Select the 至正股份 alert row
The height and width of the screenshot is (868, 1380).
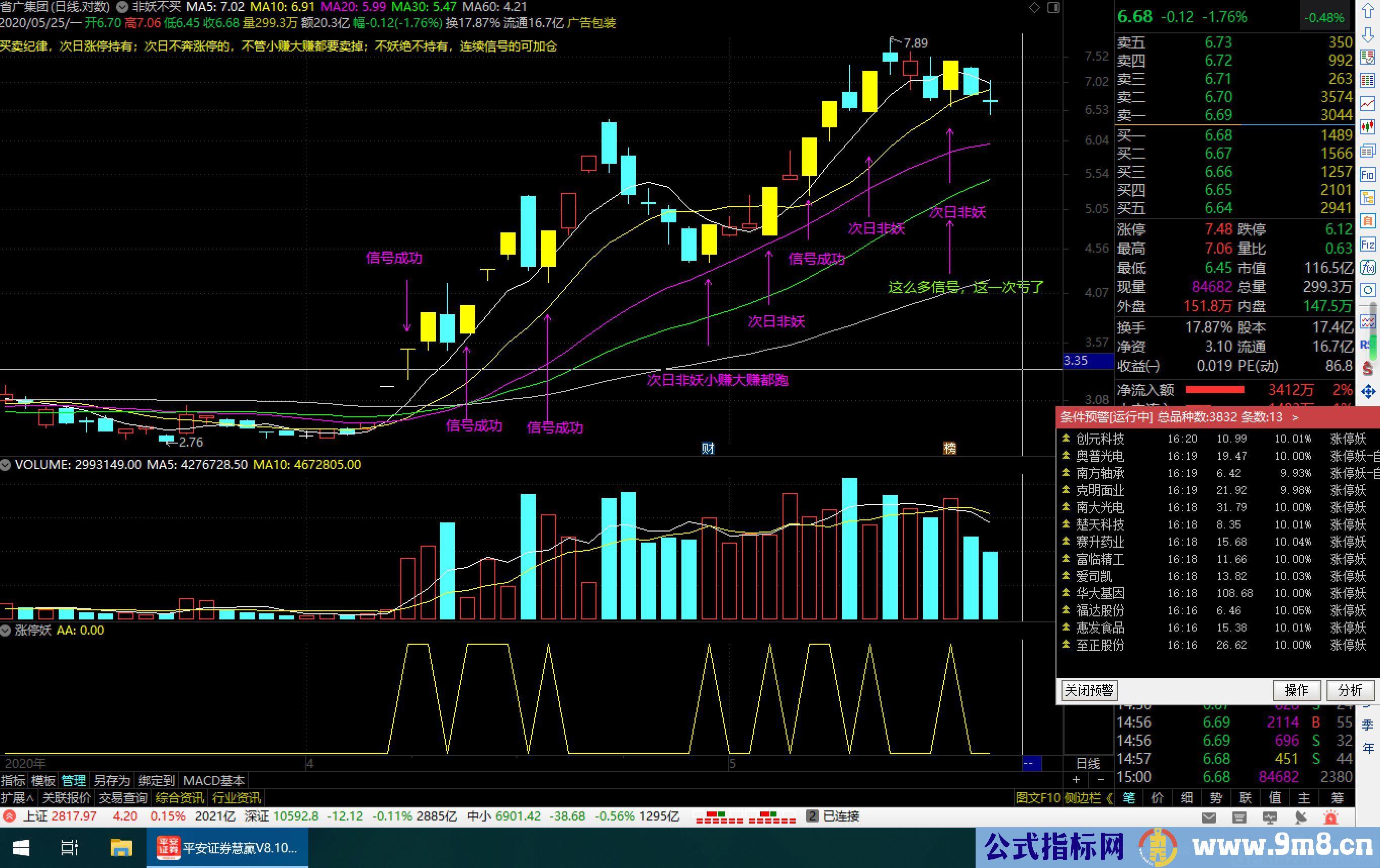click(1218, 645)
